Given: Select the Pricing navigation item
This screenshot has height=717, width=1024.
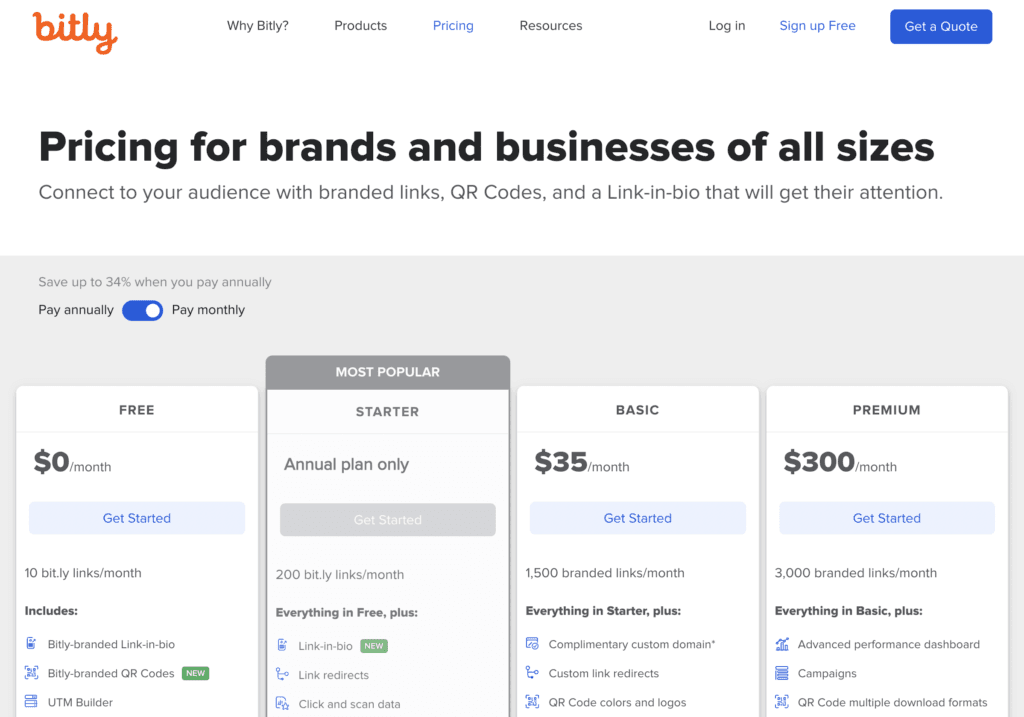Looking at the screenshot, I should [453, 26].
